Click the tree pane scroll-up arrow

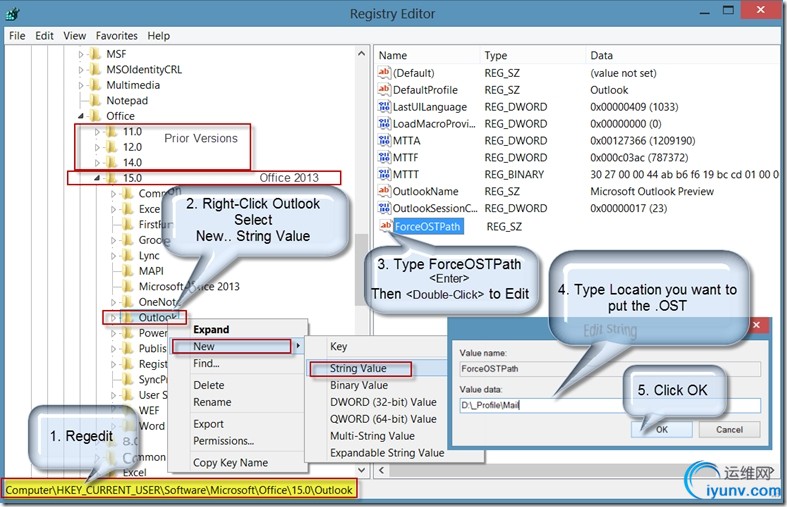pyautogui.click(x=361, y=53)
